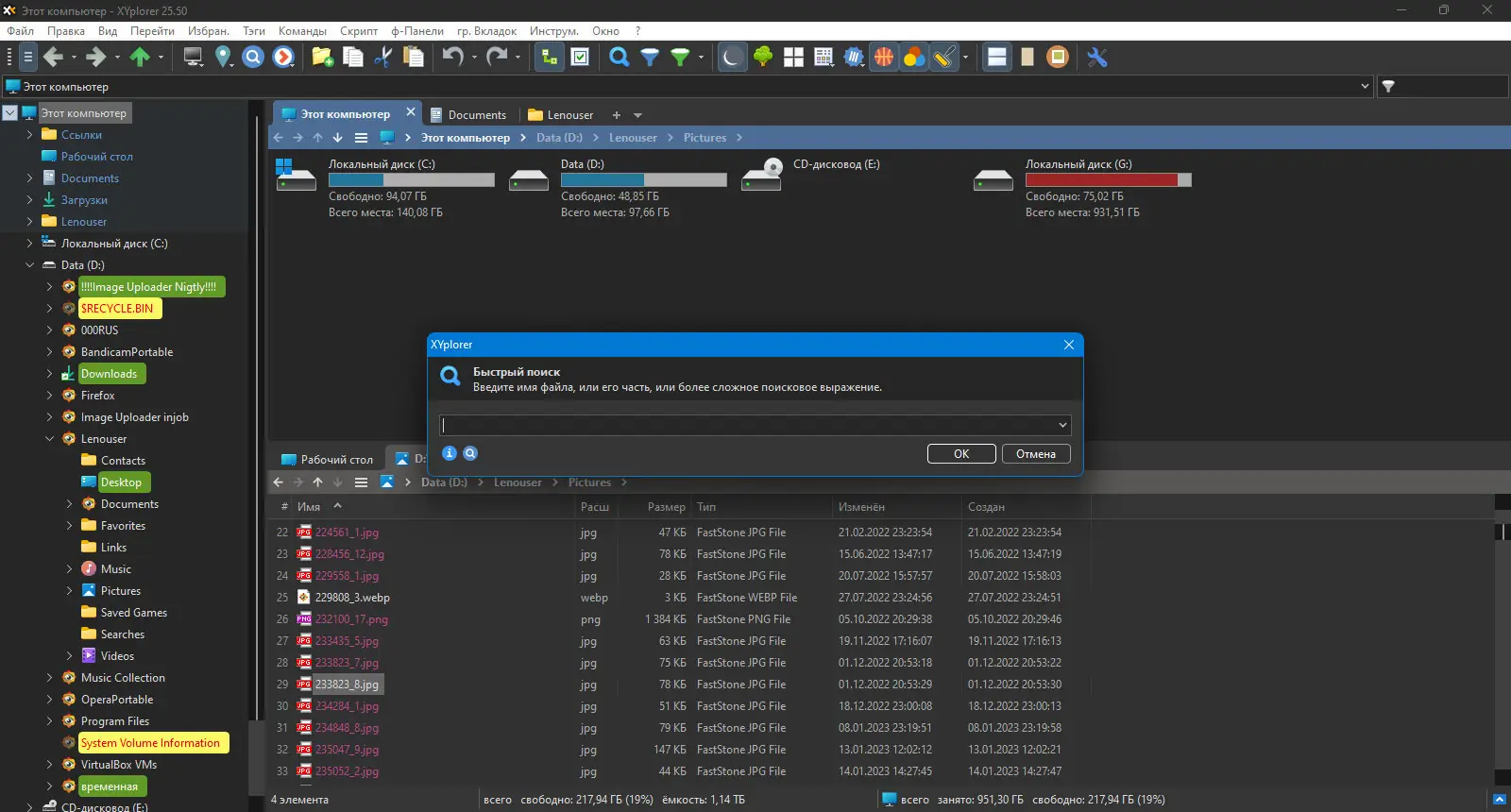Open the Правка menu
1511x812 pixels.
tap(66, 31)
